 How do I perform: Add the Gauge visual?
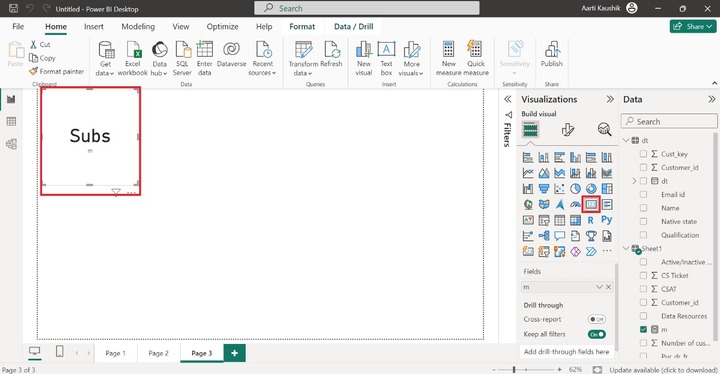(575, 204)
